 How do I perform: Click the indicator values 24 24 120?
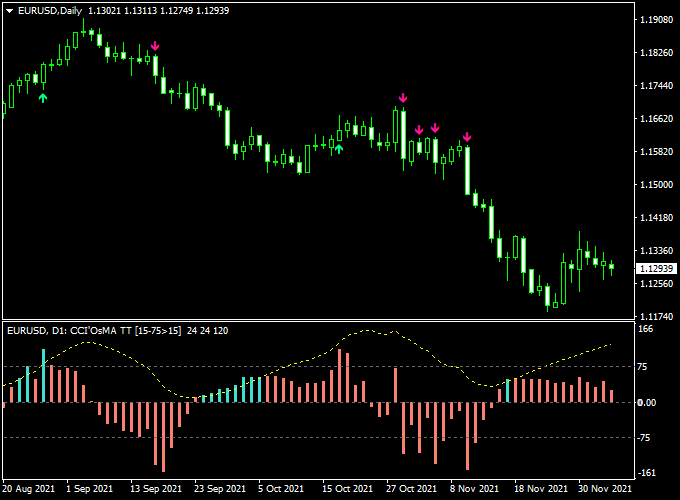pos(207,331)
